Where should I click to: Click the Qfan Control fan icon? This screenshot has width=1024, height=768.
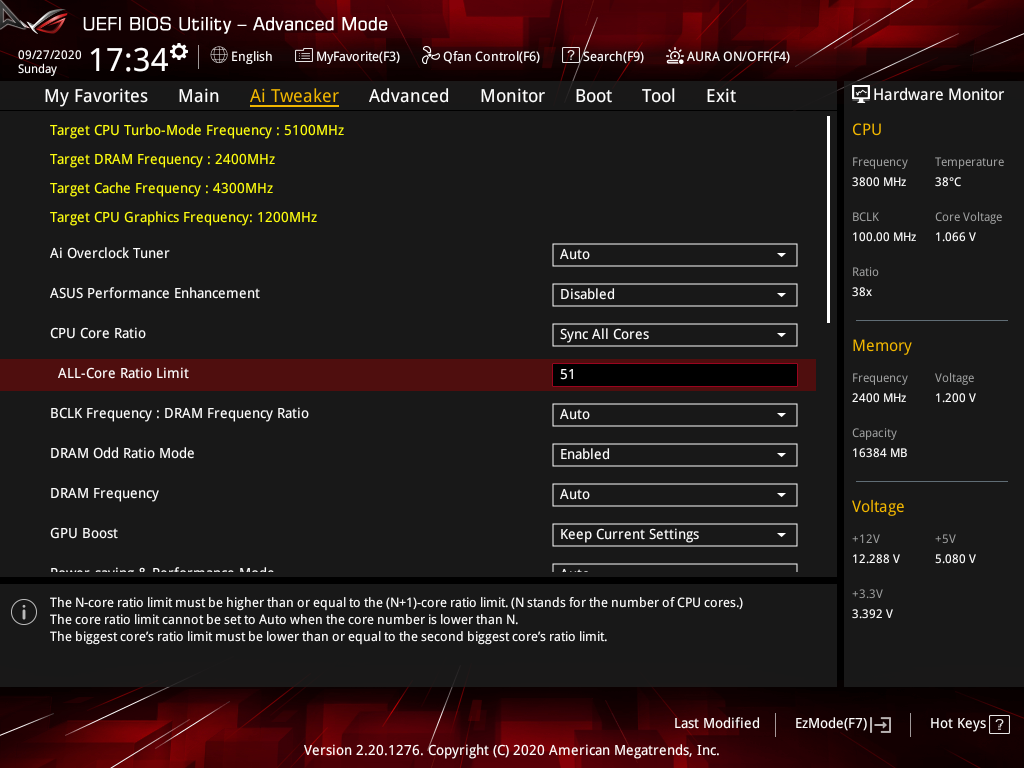tap(430, 56)
